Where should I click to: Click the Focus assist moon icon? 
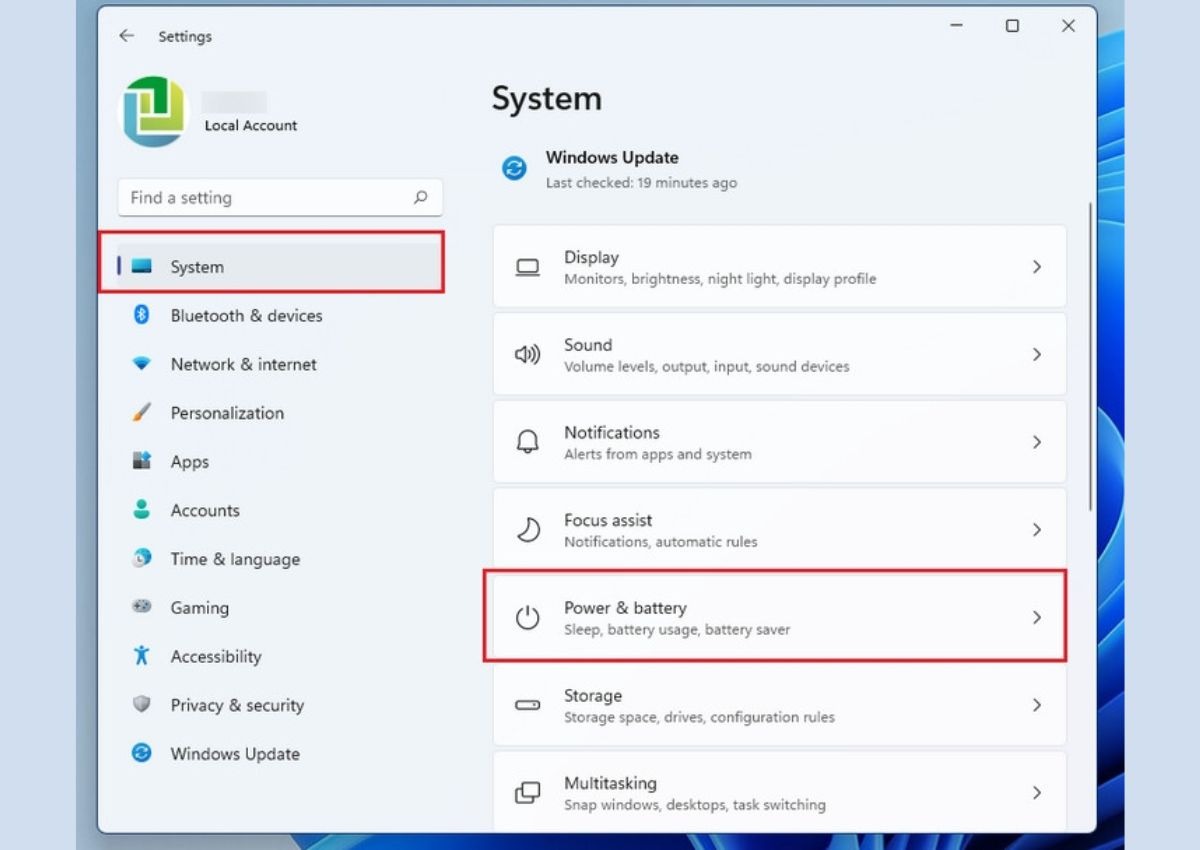(527, 530)
